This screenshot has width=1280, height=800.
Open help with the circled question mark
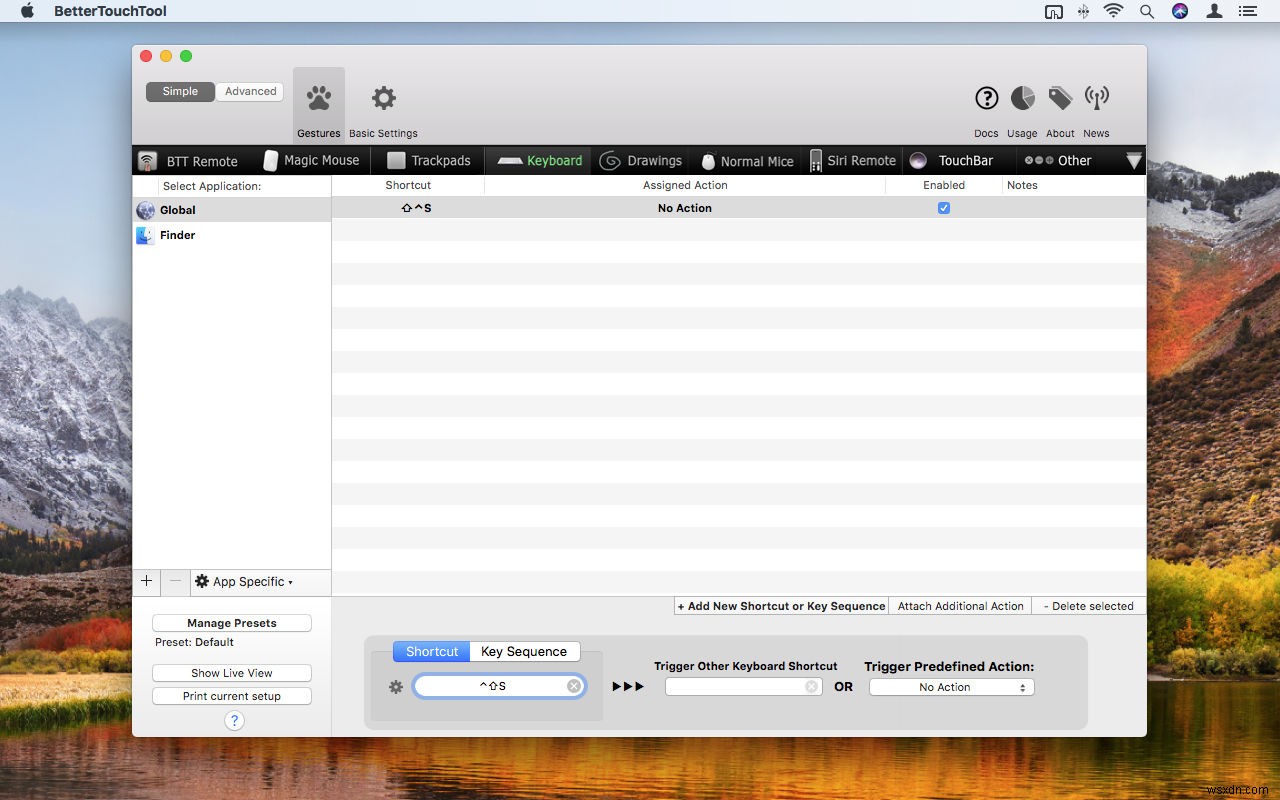pyautogui.click(x=234, y=720)
